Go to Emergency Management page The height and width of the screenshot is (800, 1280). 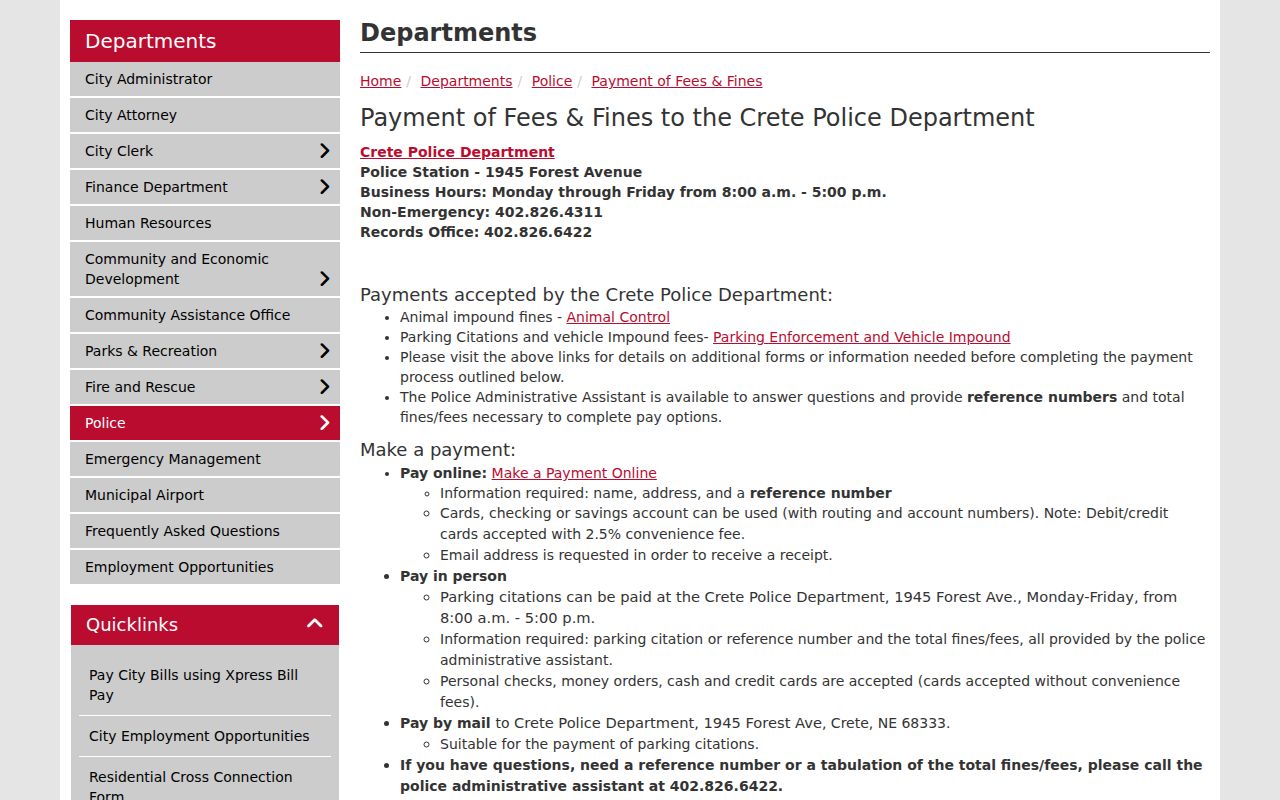(x=205, y=459)
